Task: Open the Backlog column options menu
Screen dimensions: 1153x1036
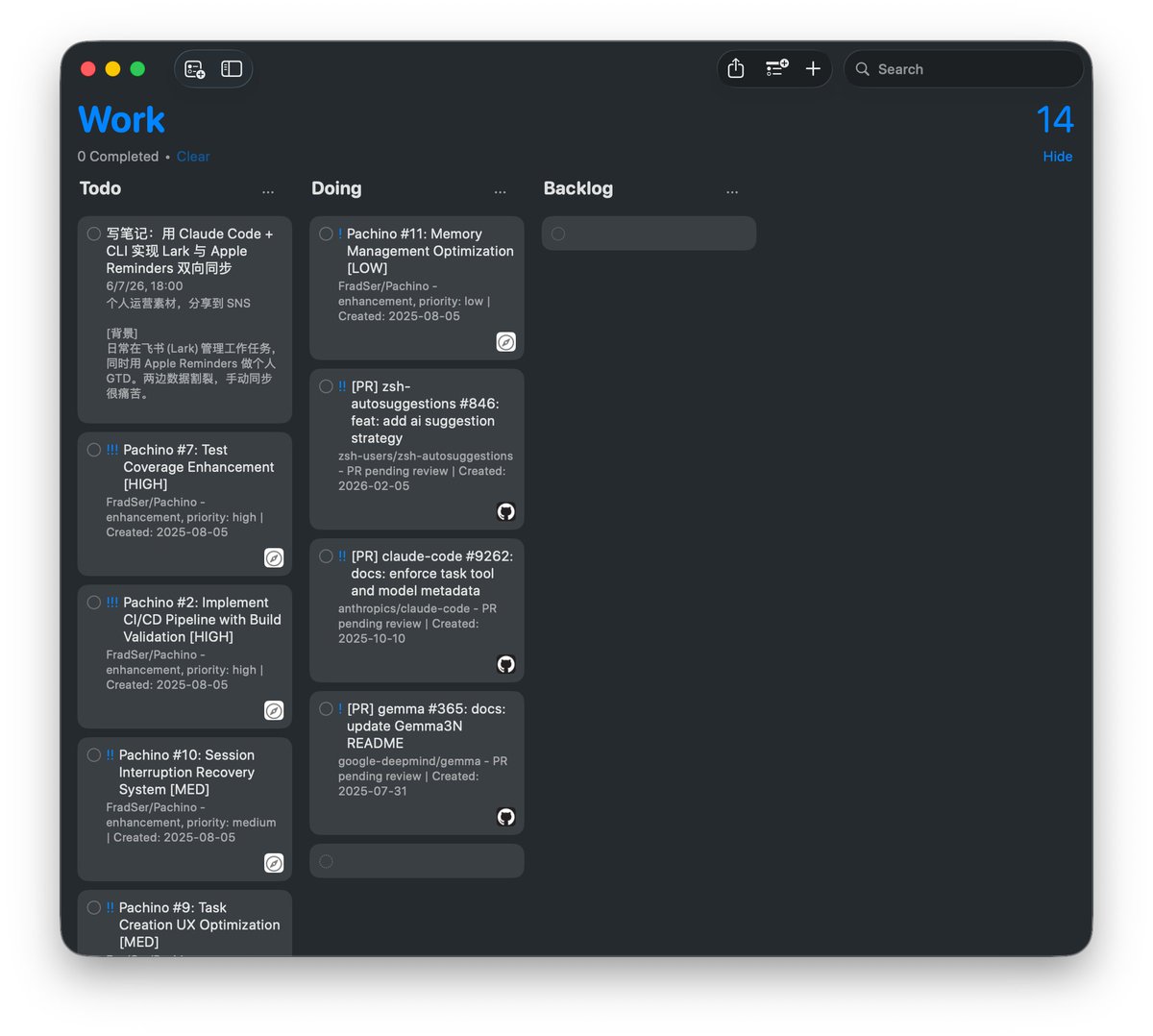Action: (x=732, y=192)
